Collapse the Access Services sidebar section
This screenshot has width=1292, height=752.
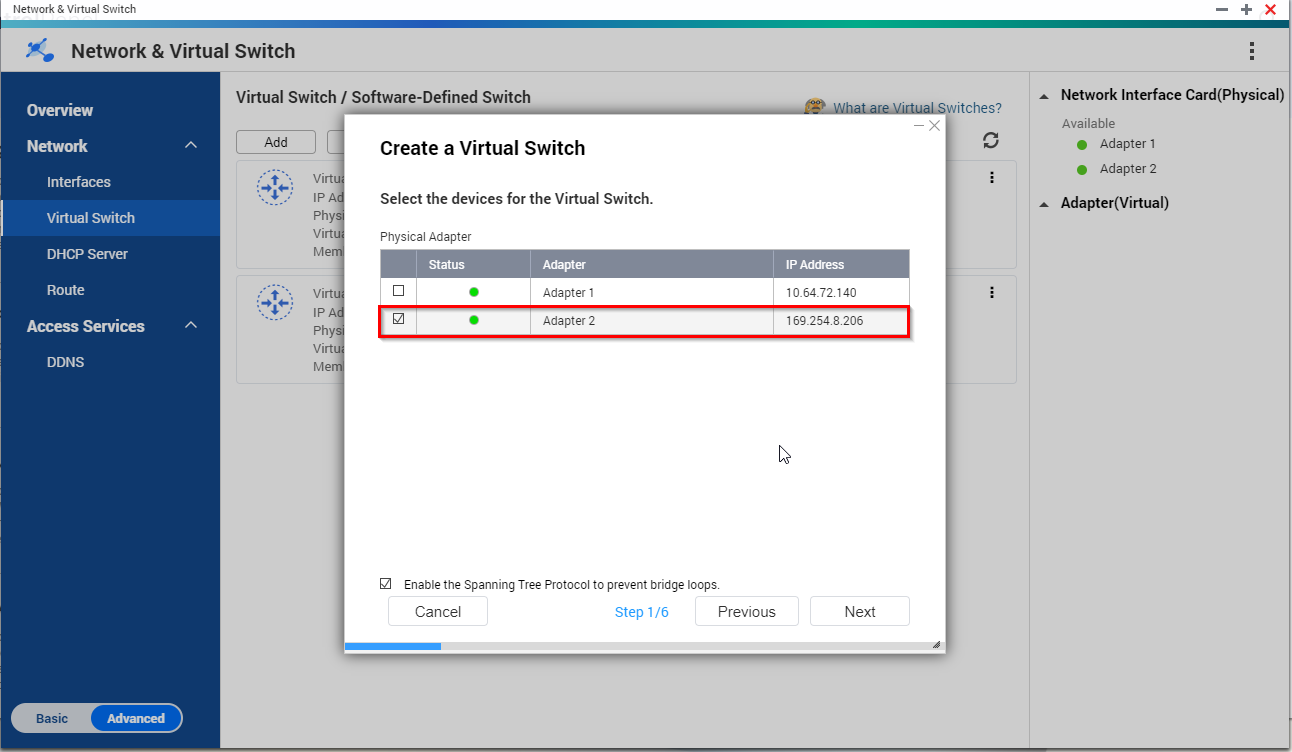point(191,326)
